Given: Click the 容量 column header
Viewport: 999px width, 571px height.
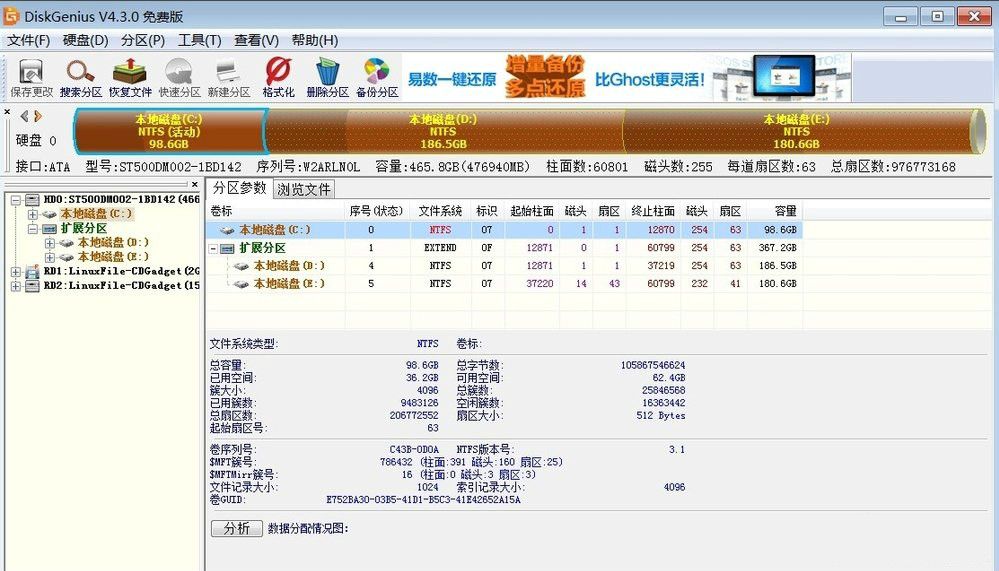Looking at the screenshot, I should (x=775, y=211).
